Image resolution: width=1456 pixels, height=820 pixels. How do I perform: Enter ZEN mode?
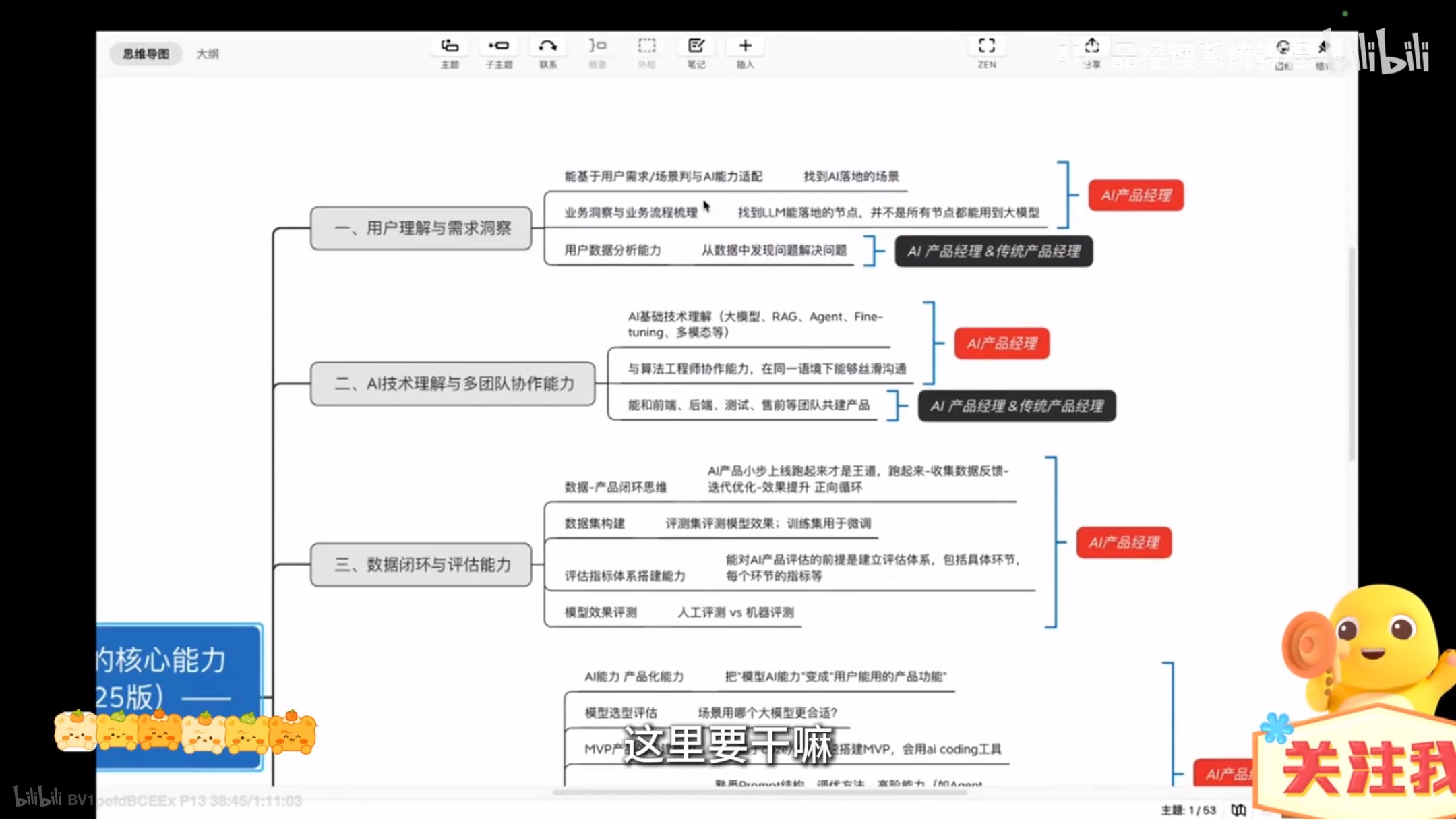tap(987, 47)
